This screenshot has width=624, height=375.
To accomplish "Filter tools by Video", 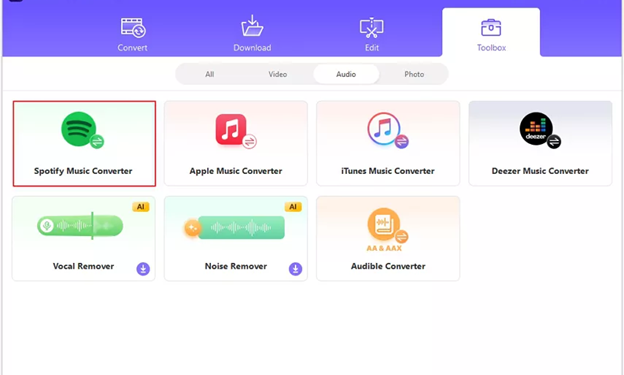I will [277, 74].
